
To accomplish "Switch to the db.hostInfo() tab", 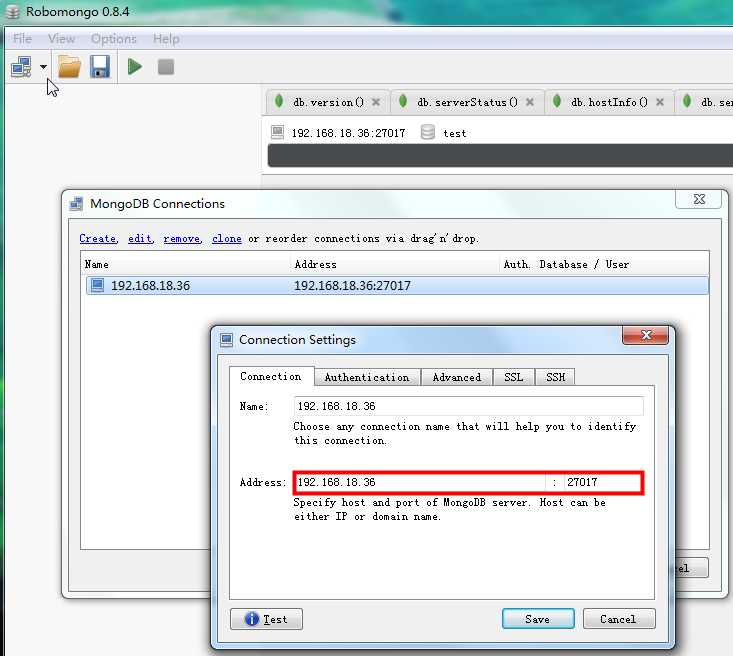I will (609, 102).
